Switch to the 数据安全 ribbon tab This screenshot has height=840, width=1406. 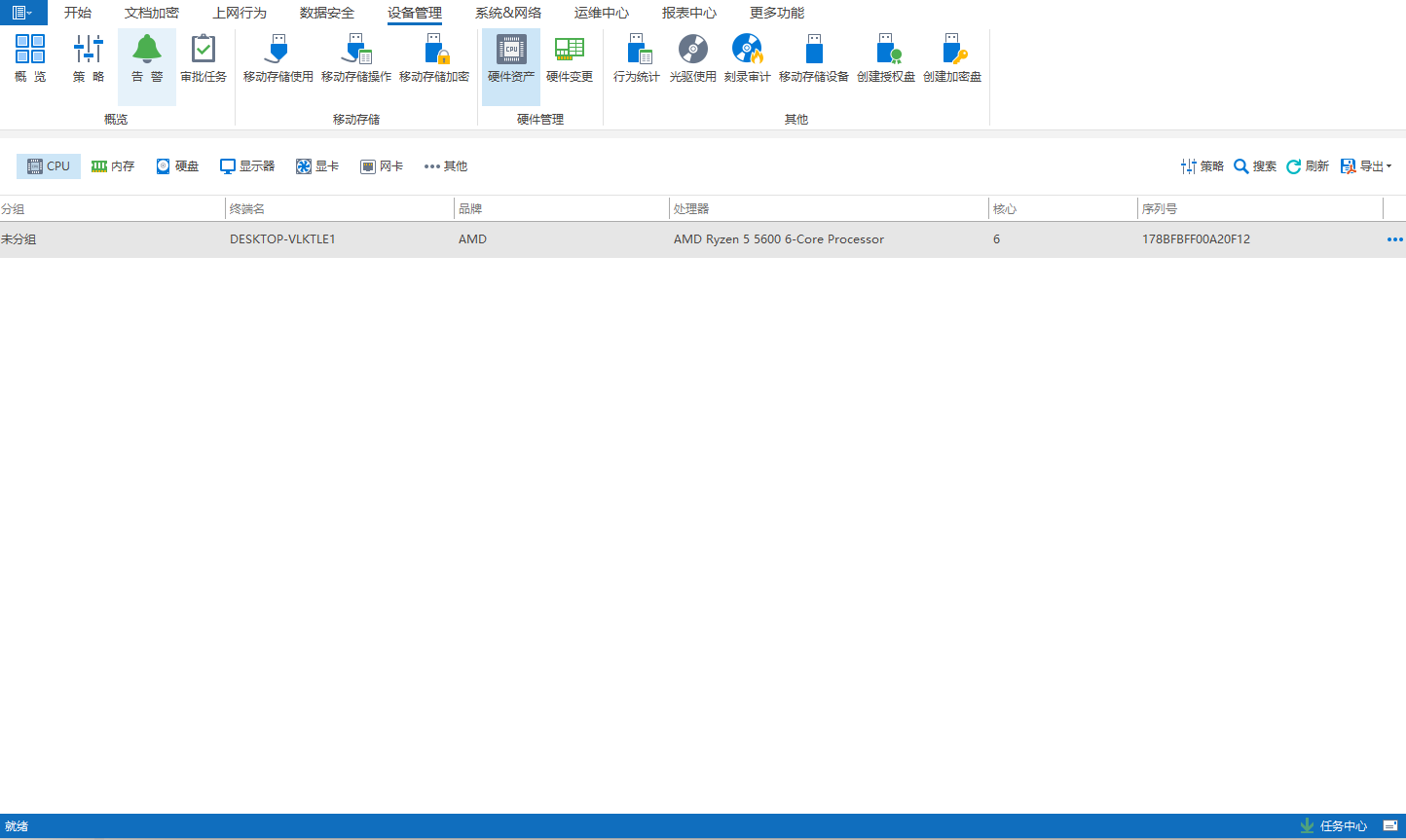pos(327,14)
